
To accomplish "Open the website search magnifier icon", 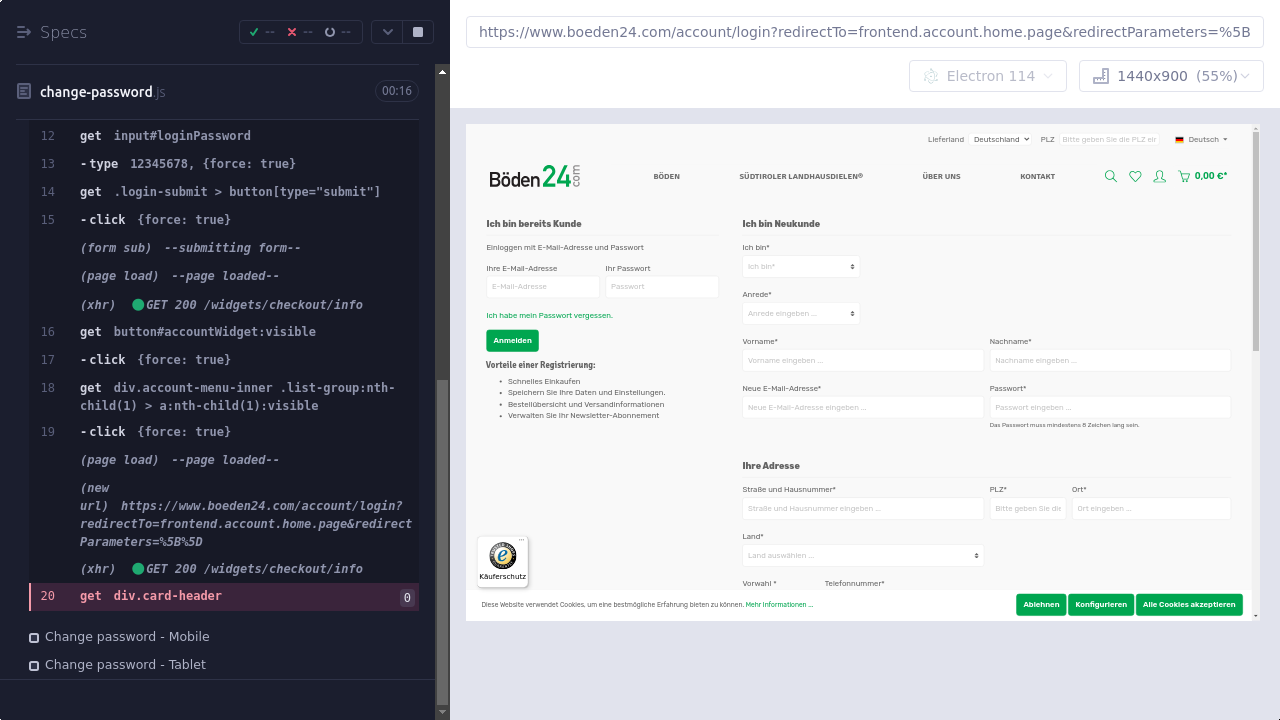I will (1110, 176).
